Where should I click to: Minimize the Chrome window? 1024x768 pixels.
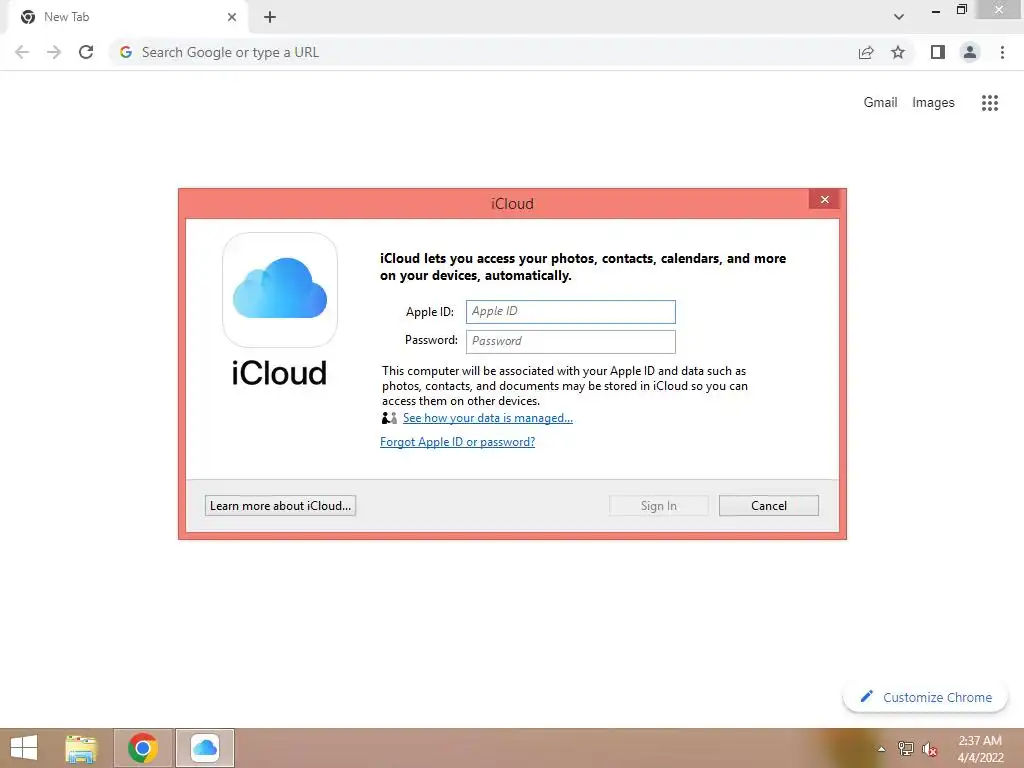pos(936,10)
